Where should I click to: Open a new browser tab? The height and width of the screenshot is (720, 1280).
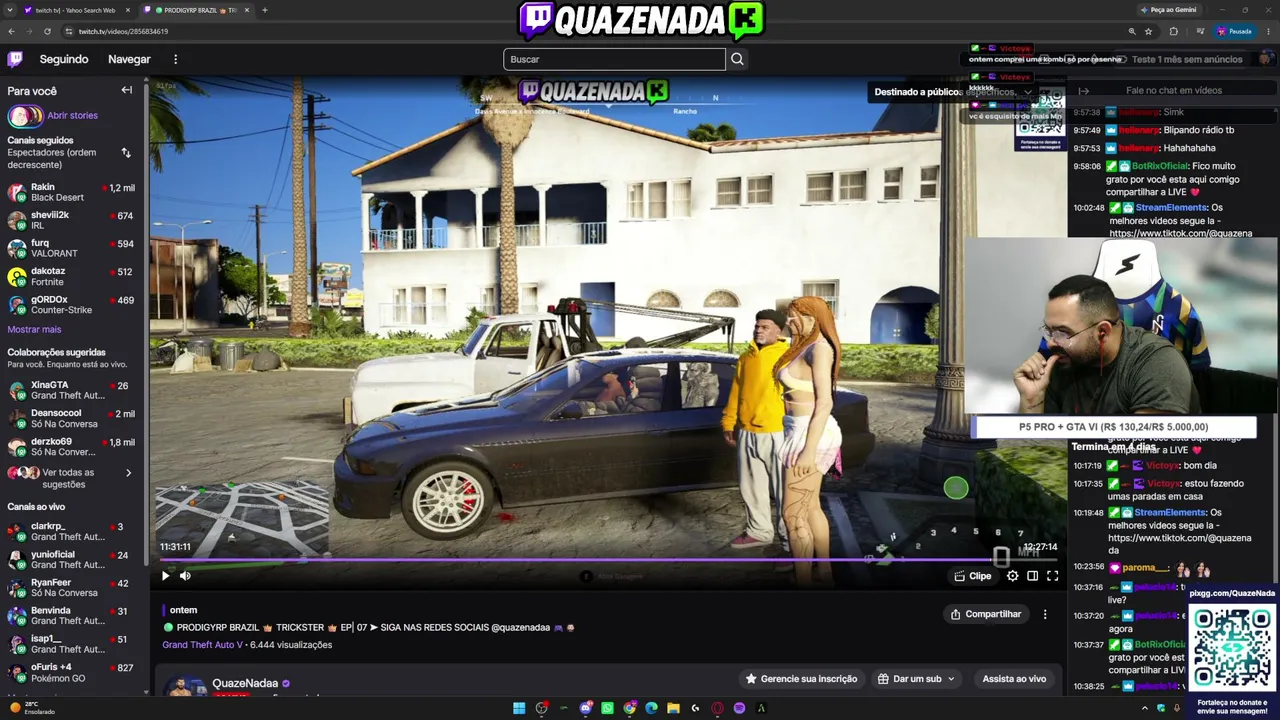[265, 10]
